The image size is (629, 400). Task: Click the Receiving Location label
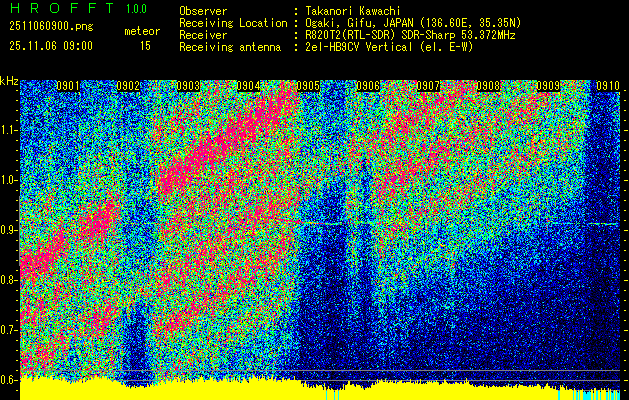pos(233,23)
